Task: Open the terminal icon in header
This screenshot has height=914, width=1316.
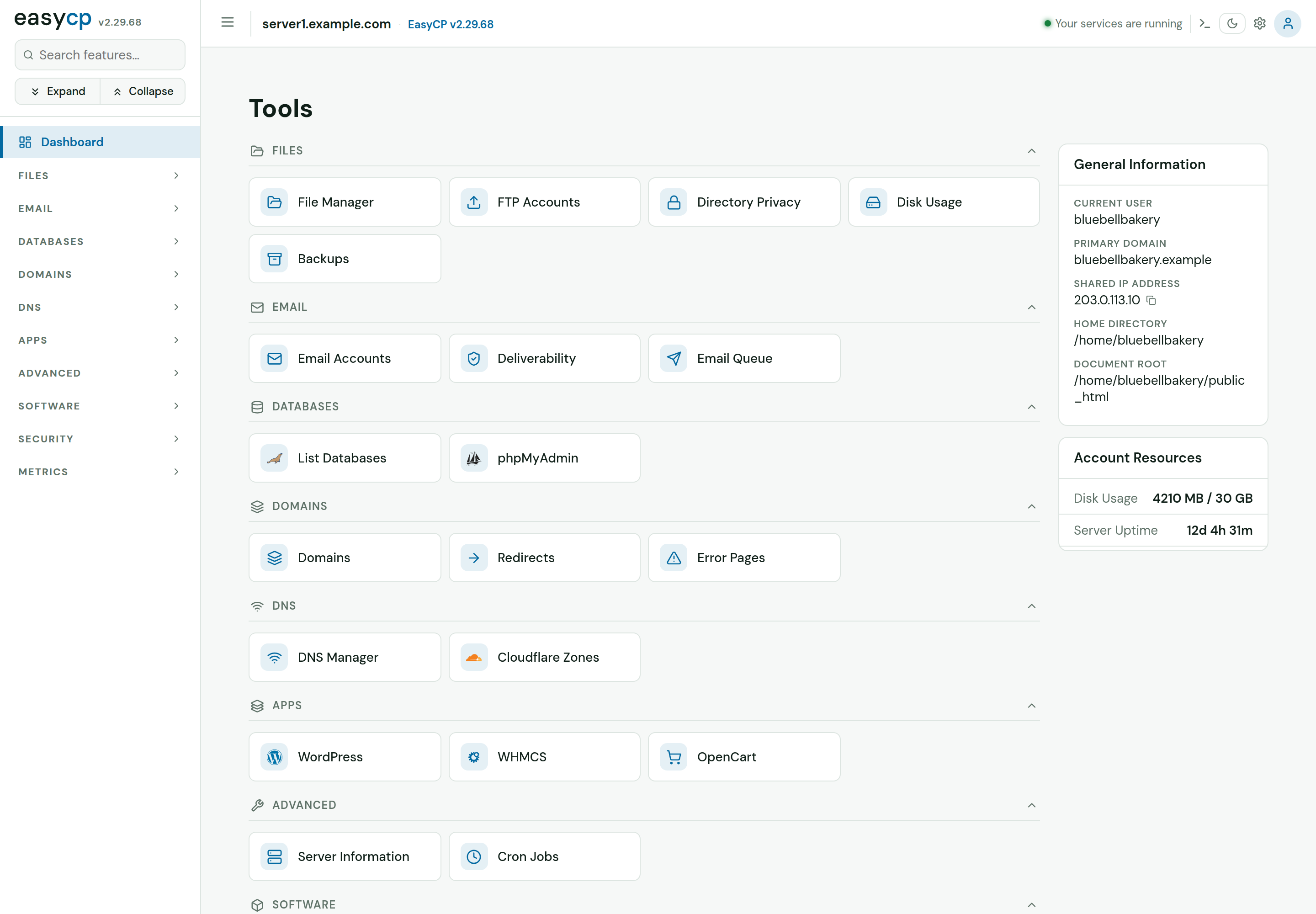Action: 1205,23
